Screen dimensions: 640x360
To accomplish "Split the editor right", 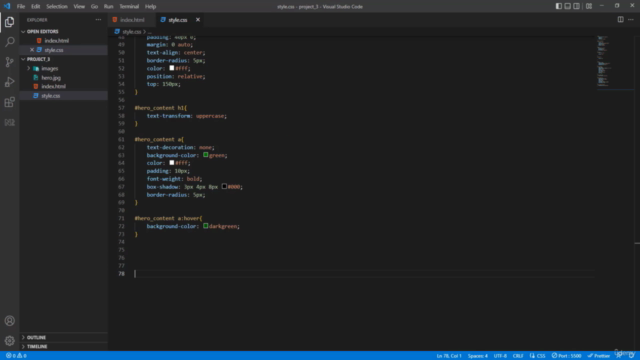I will click(620, 20).
